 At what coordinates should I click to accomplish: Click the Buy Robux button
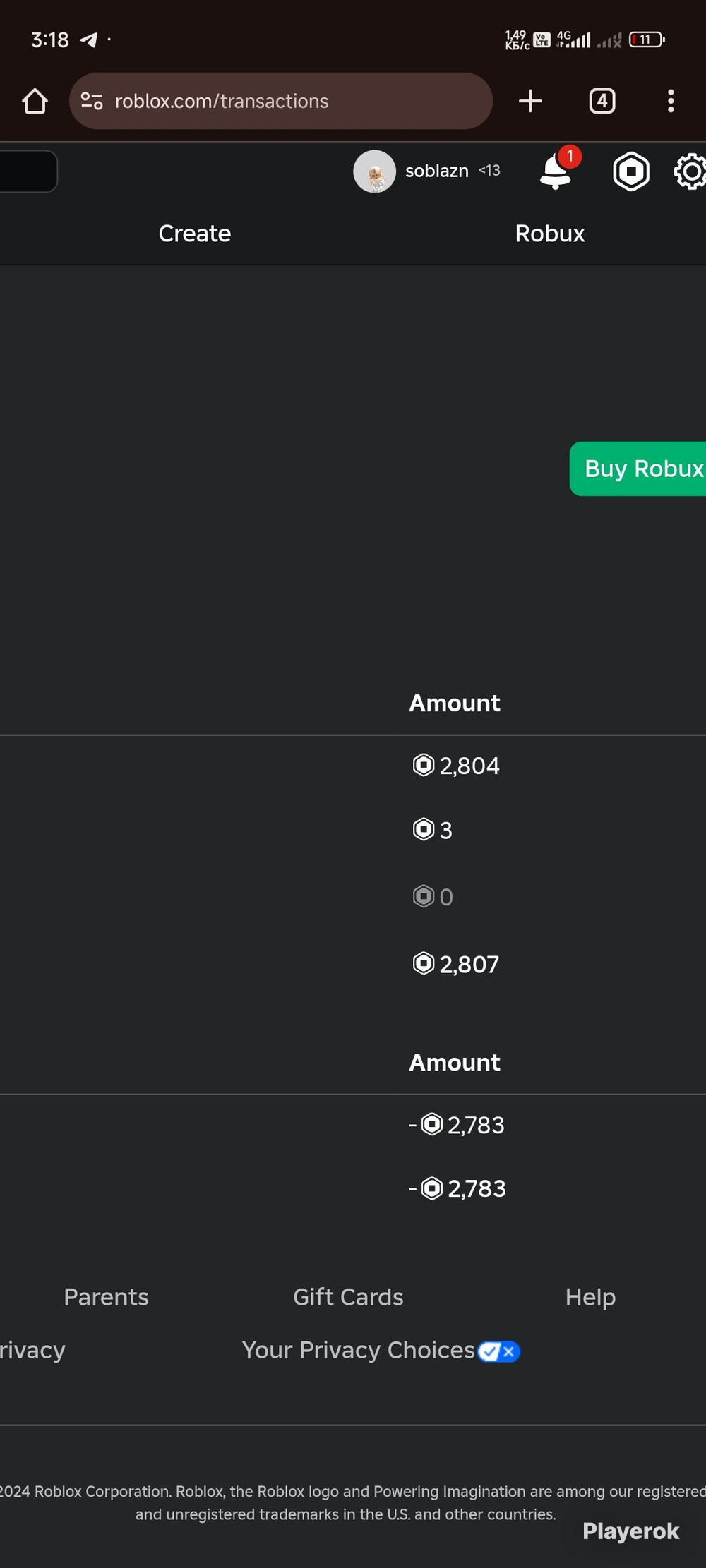pos(638,469)
